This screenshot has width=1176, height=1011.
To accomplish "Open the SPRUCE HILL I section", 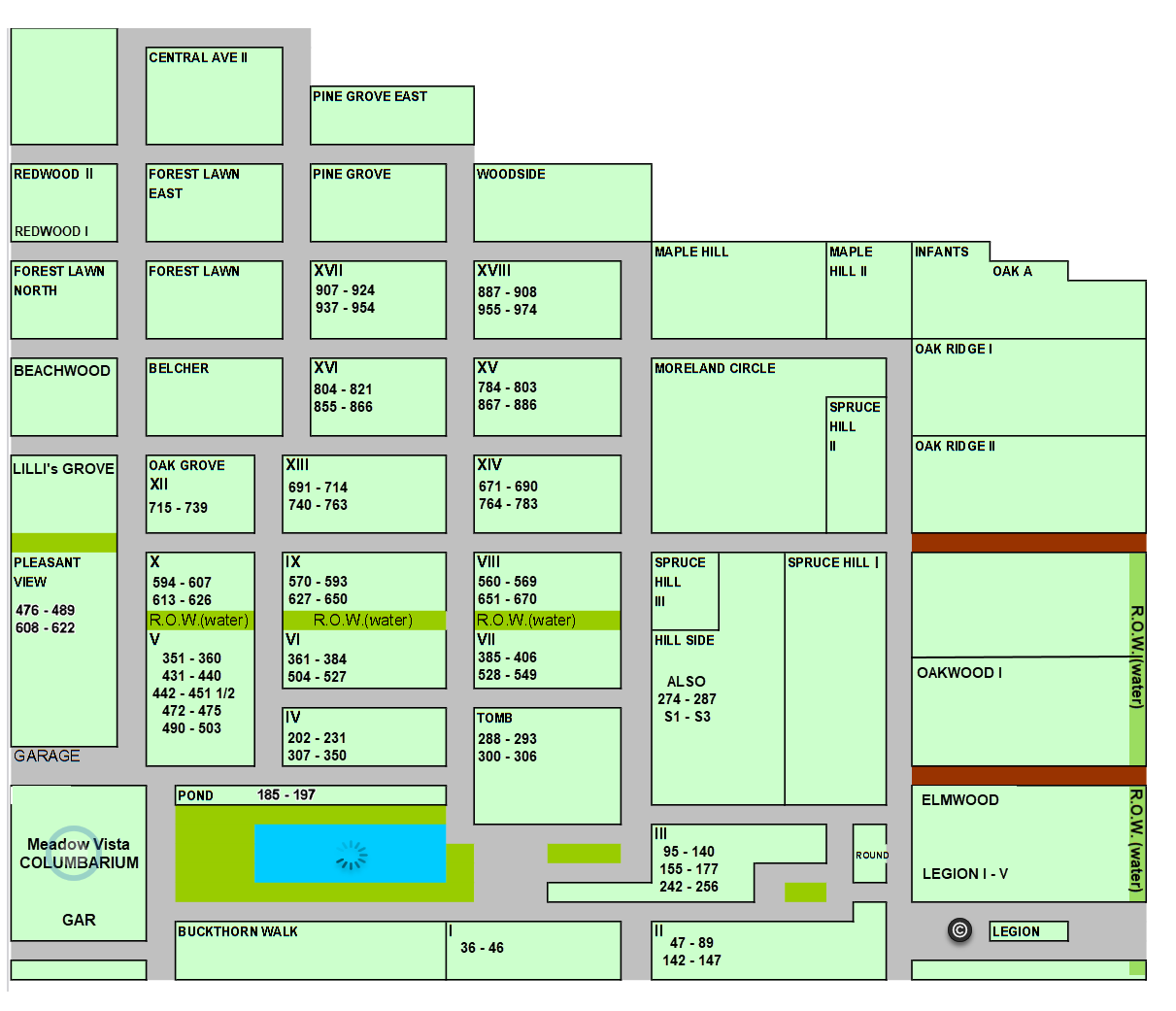I will (835, 679).
